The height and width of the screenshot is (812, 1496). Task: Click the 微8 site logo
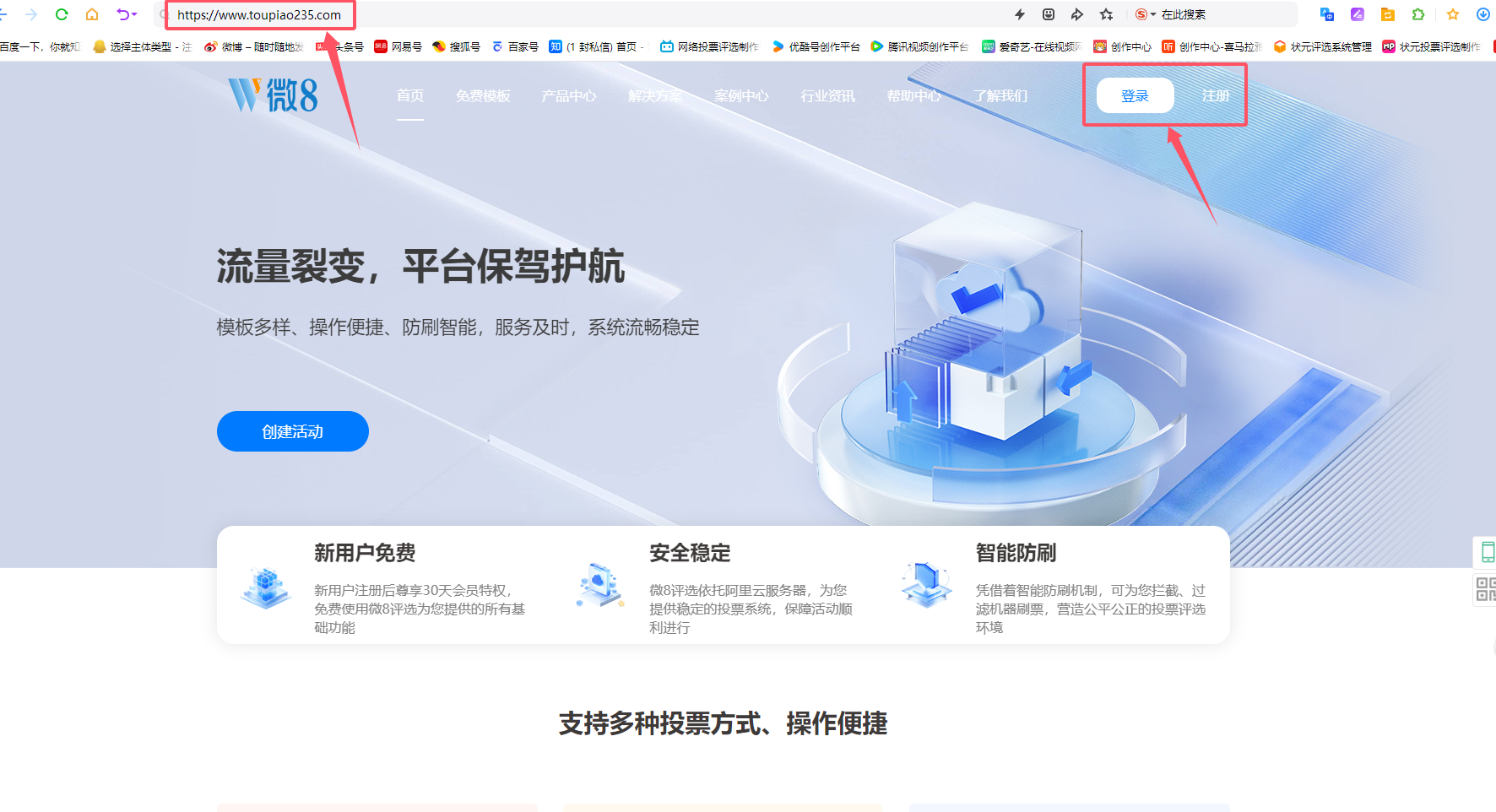point(273,95)
